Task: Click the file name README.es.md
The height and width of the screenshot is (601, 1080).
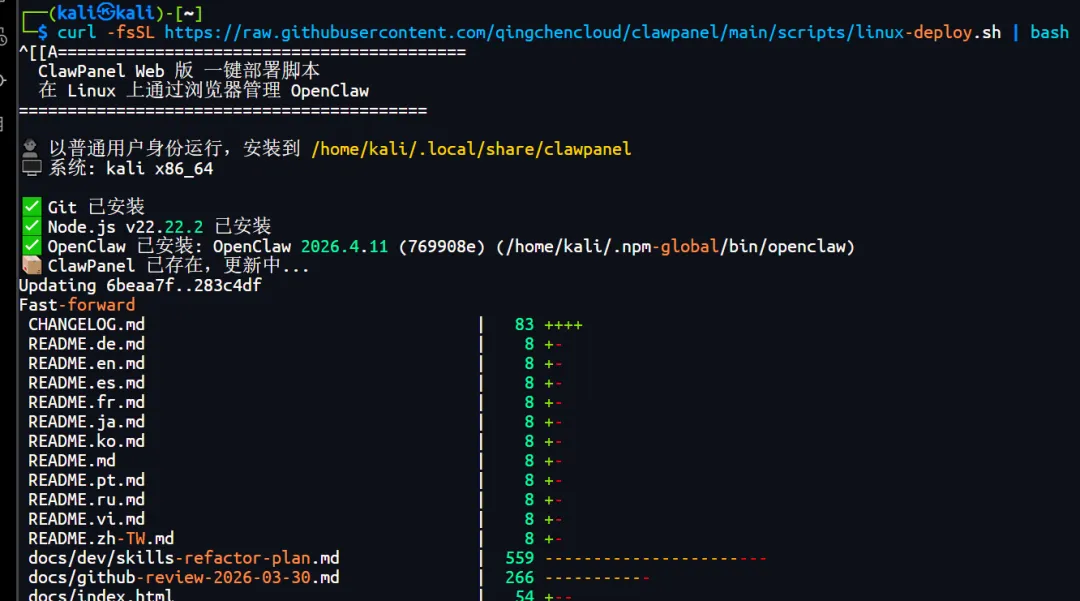Action: (x=87, y=382)
